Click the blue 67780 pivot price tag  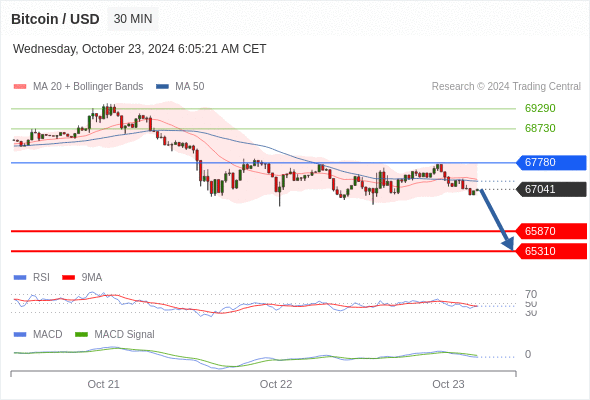(x=551, y=163)
